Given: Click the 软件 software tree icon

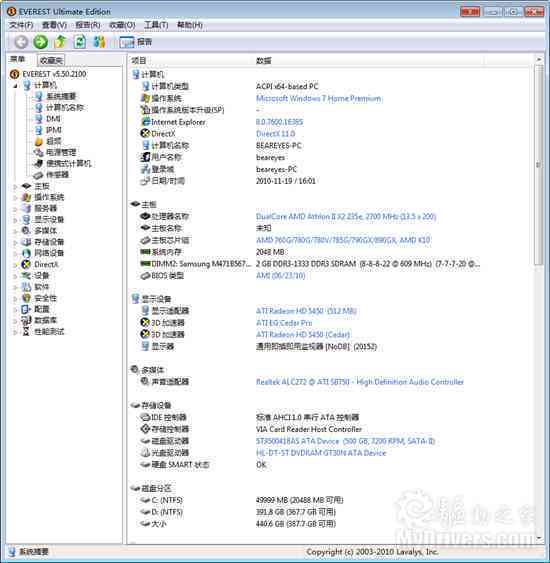Looking at the screenshot, I should pos(26,287).
